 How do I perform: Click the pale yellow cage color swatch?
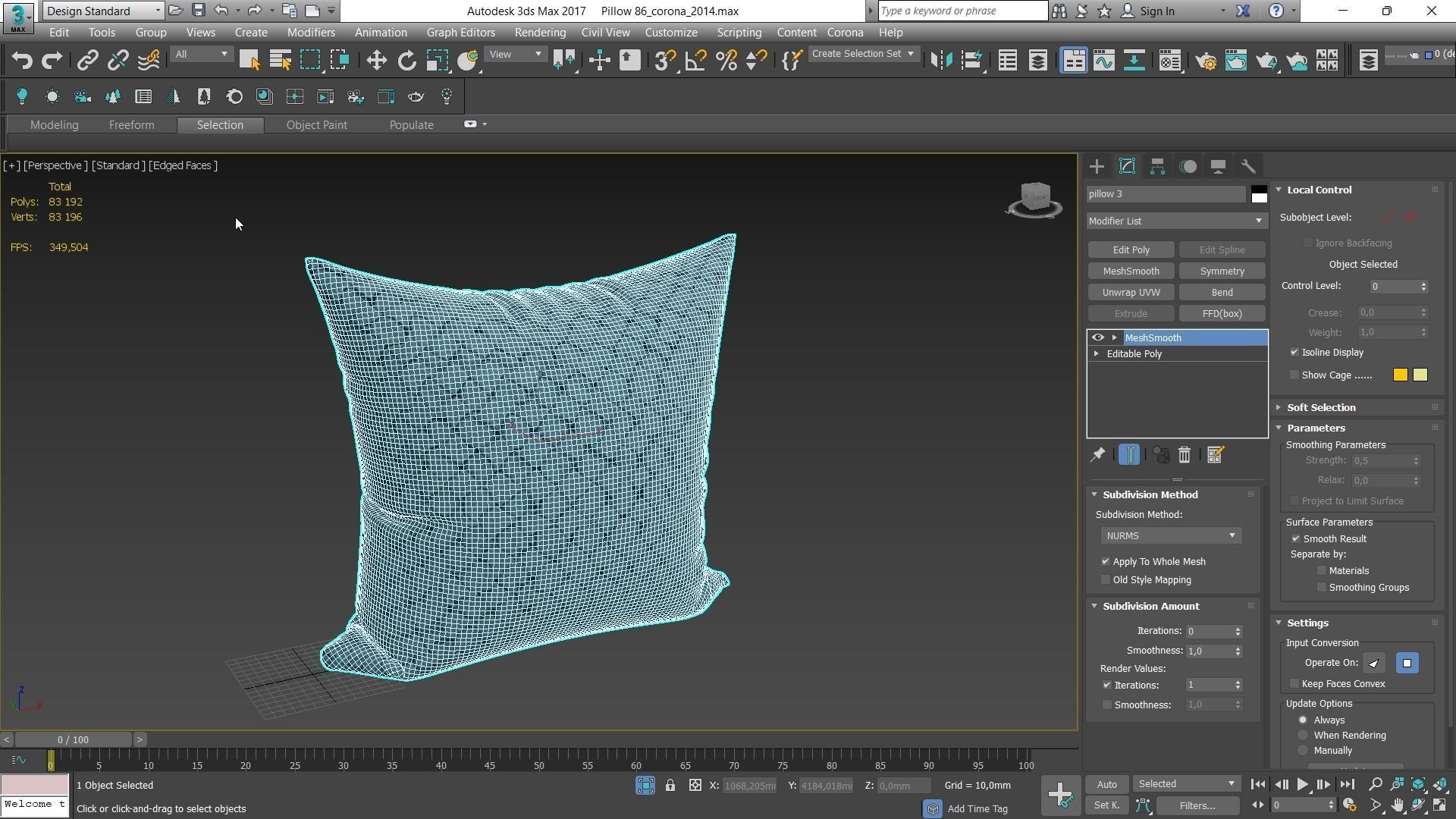[x=1420, y=375]
